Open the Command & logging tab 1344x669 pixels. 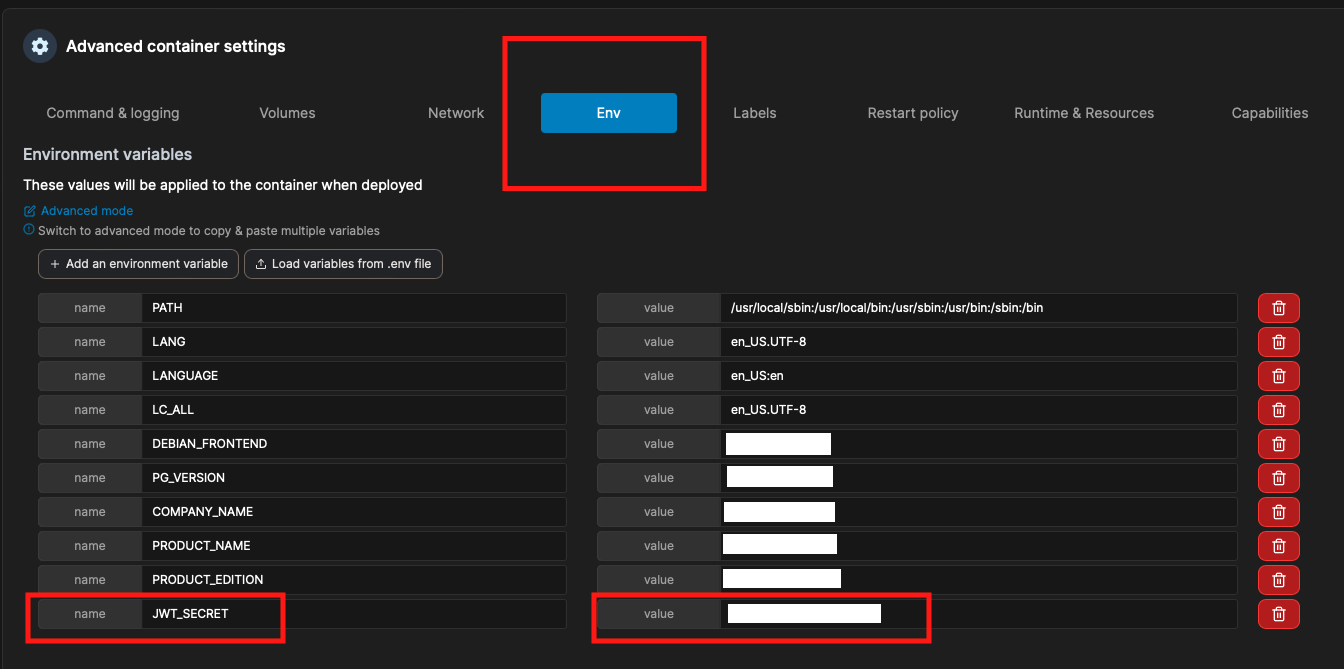(113, 113)
